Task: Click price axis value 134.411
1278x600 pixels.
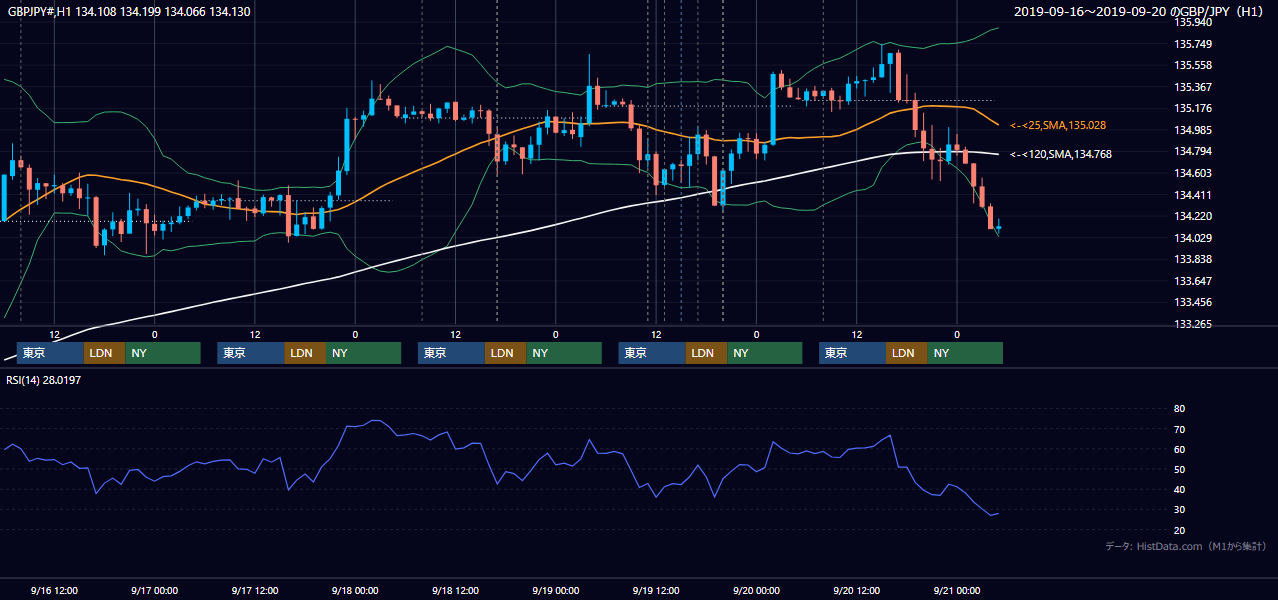Action: pos(1193,195)
